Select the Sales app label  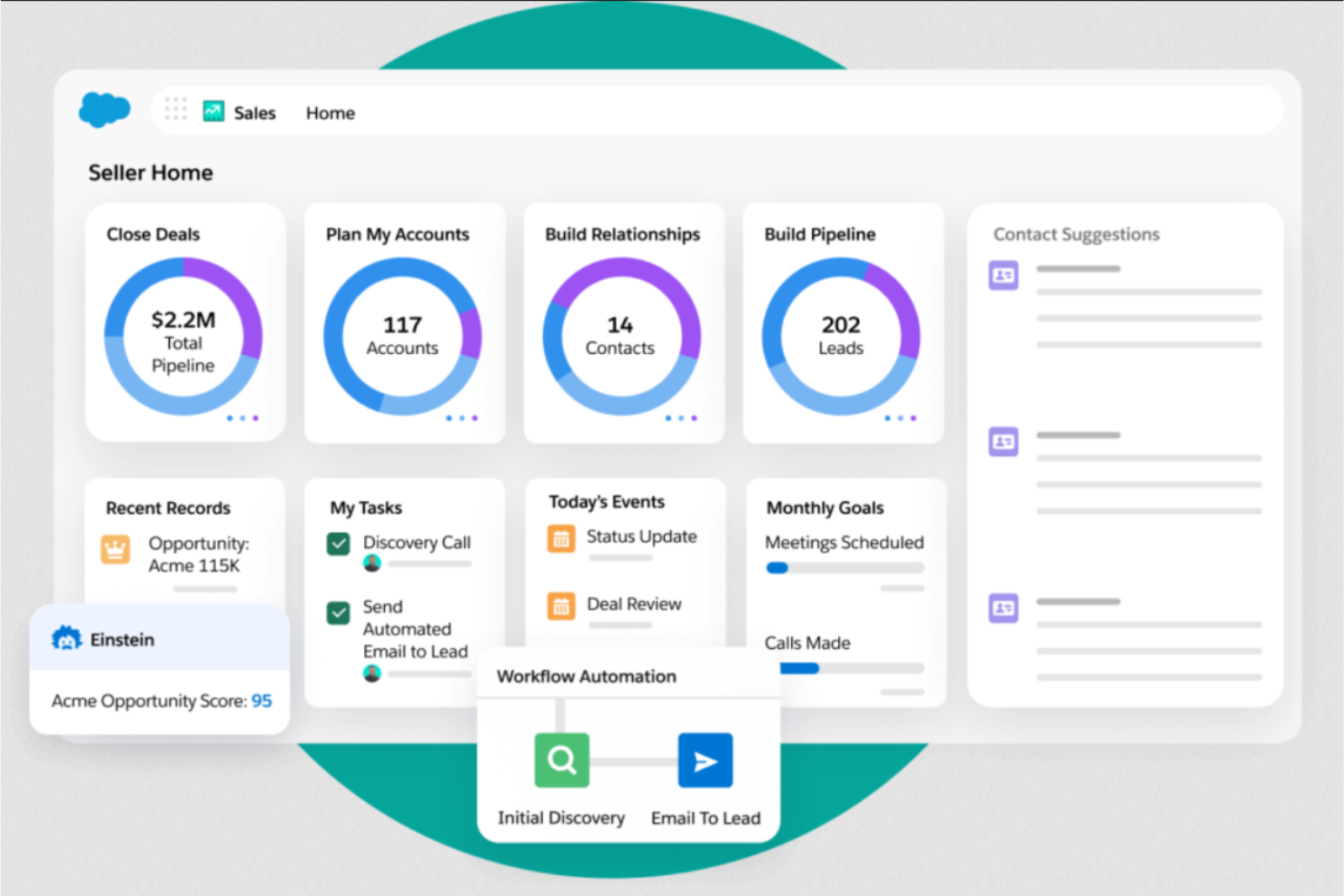[254, 112]
